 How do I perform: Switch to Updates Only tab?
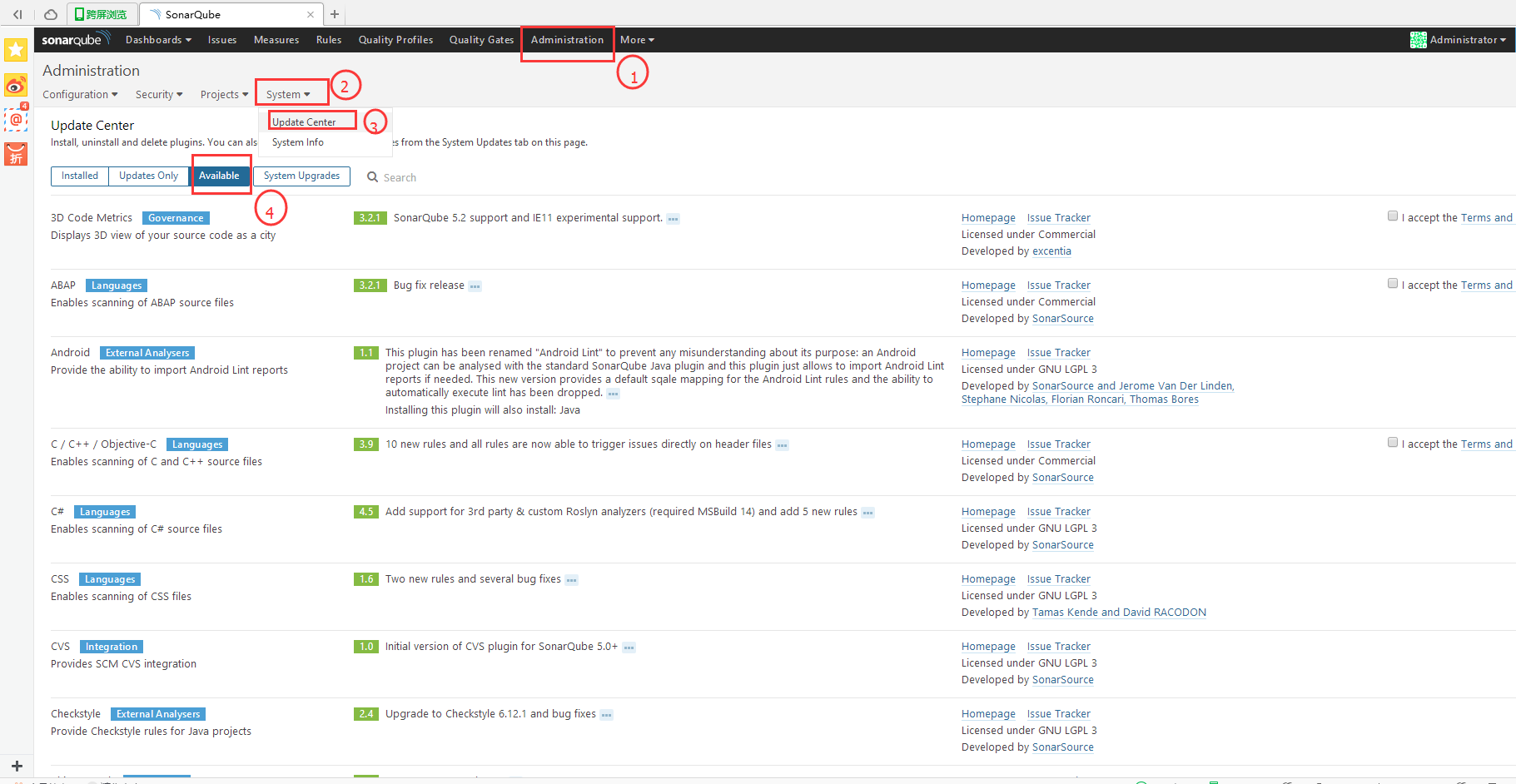[148, 176]
